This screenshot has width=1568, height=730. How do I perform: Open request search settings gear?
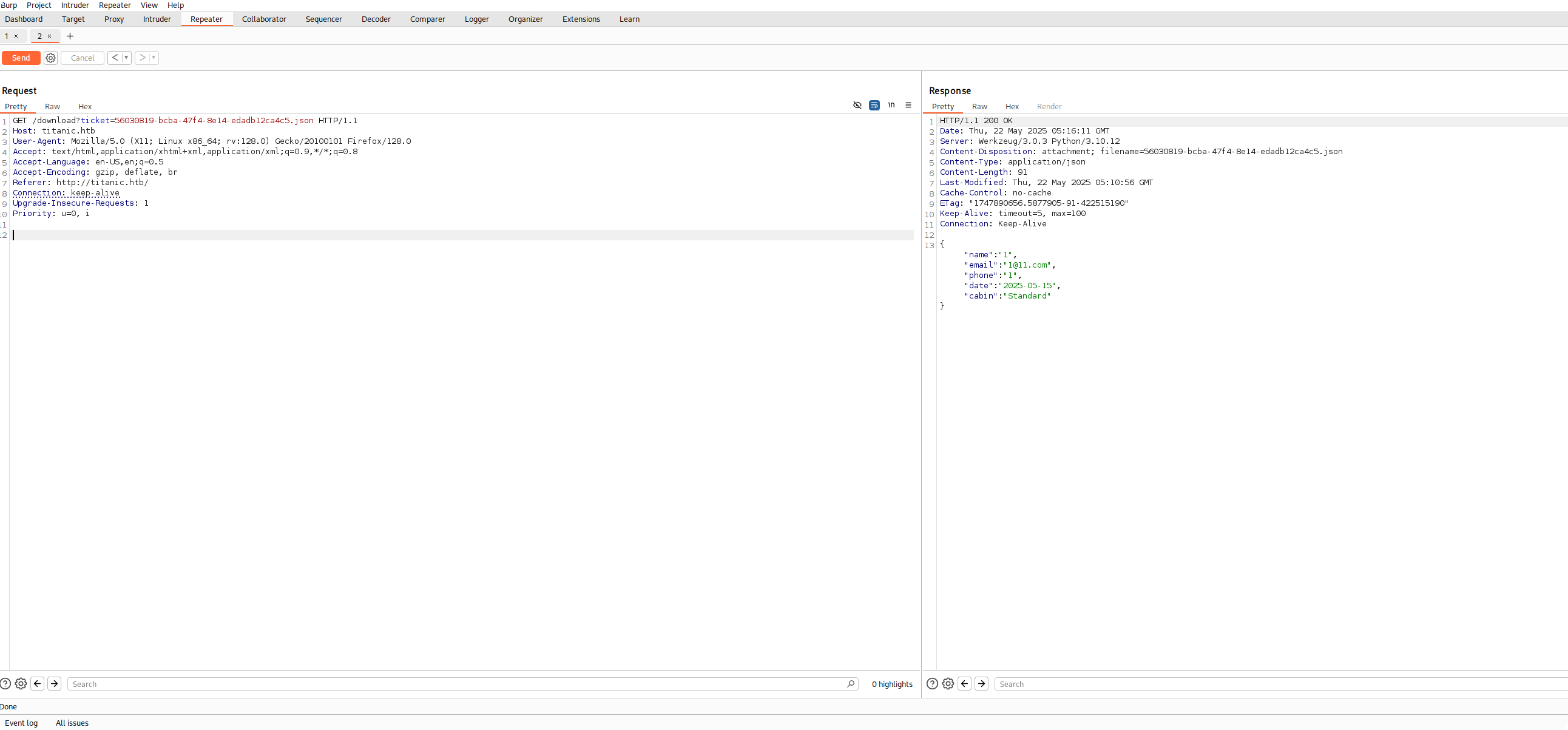point(21,684)
